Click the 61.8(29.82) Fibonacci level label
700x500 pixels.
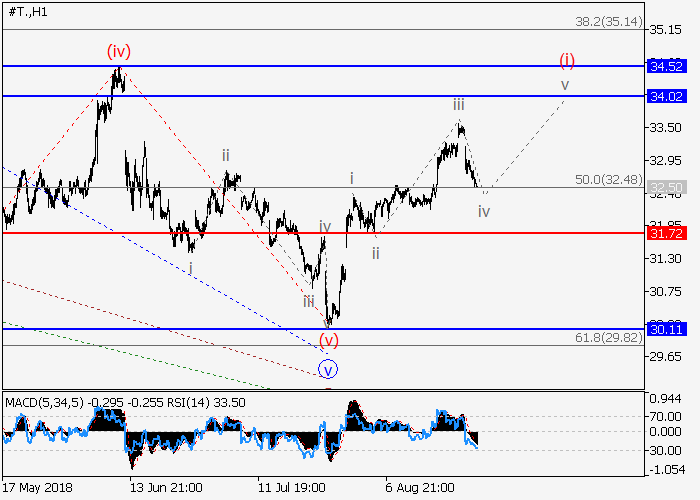[607, 337]
